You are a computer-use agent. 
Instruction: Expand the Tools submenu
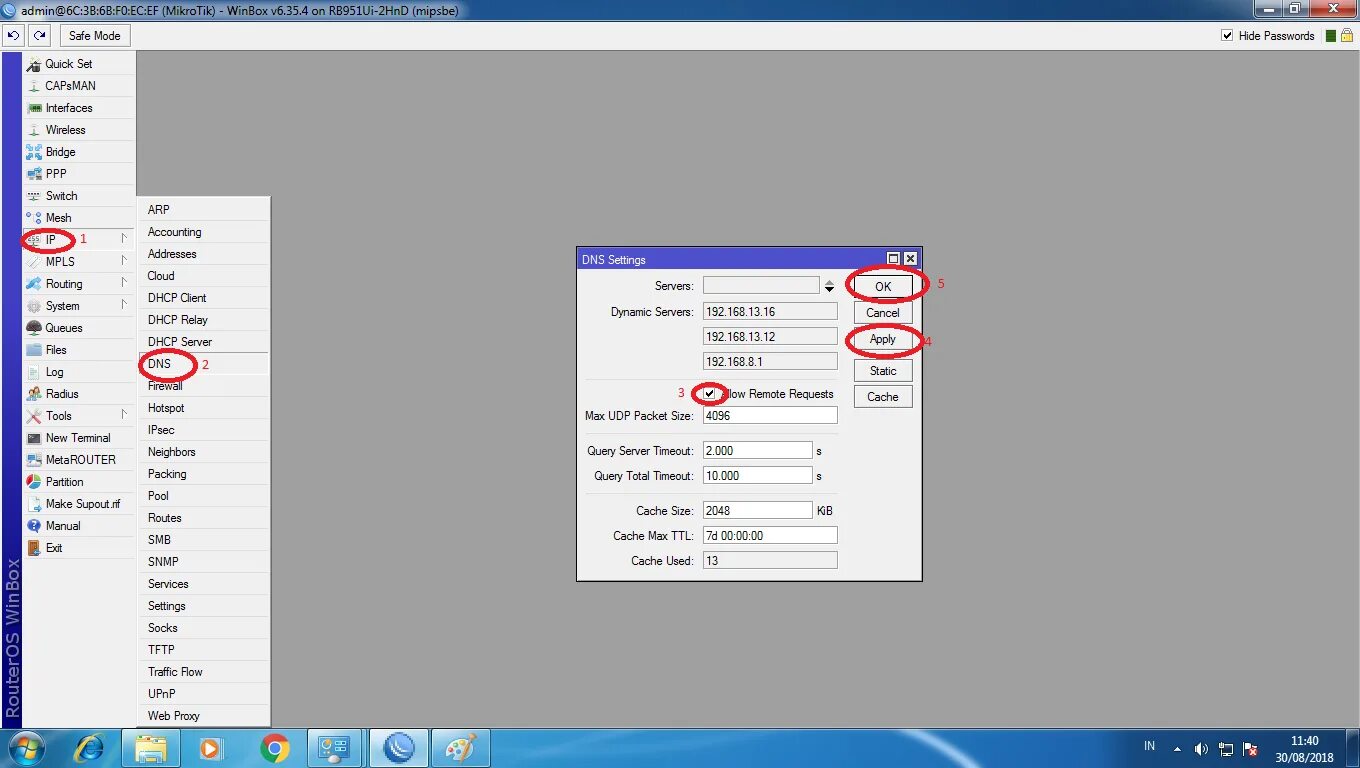pyautogui.click(x=79, y=415)
